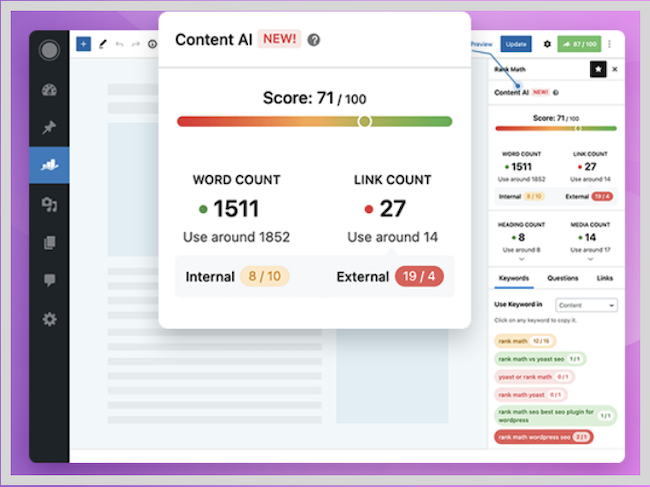This screenshot has height=487, width=650.
Task: Click the 'Rank Math' panel title
Action: click(x=509, y=69)
